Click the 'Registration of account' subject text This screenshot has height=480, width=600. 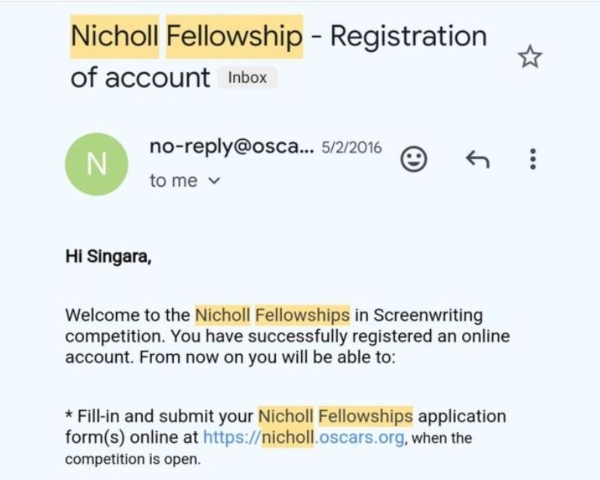[408, 37]
